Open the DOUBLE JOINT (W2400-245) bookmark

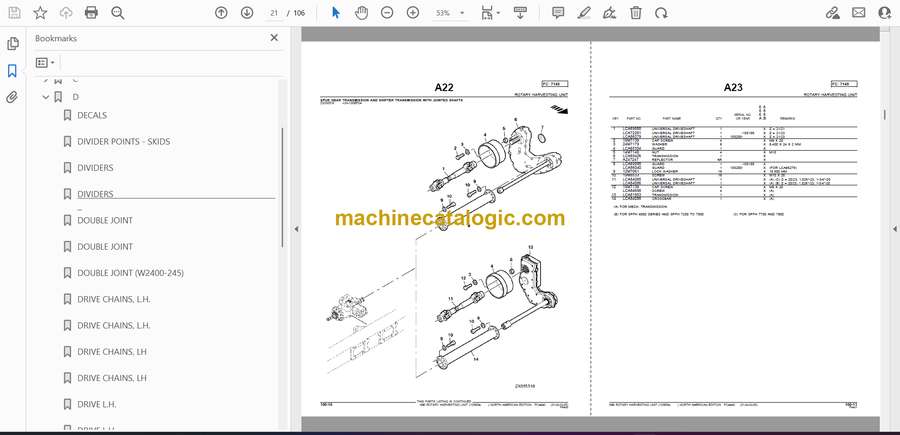pyautogui.click(x=130, y=273)
